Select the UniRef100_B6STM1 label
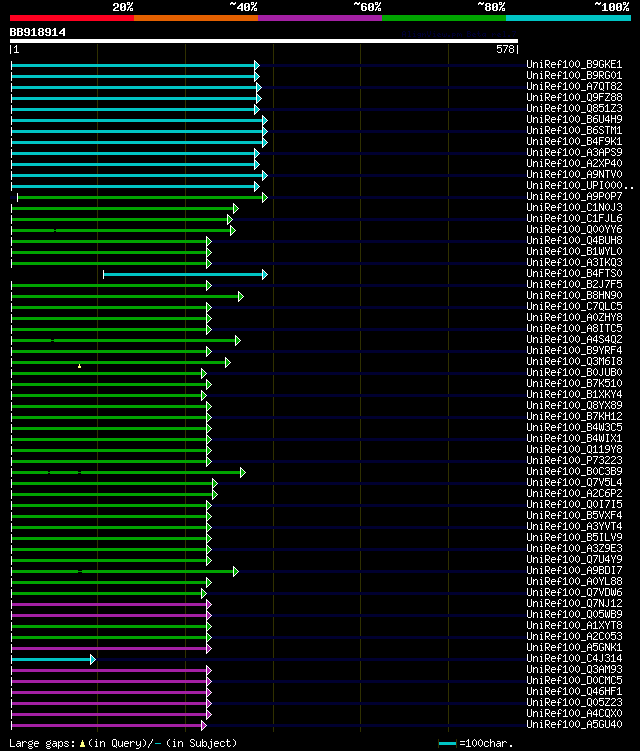Viewport: 640px width, 751px height. pos(574,130)
